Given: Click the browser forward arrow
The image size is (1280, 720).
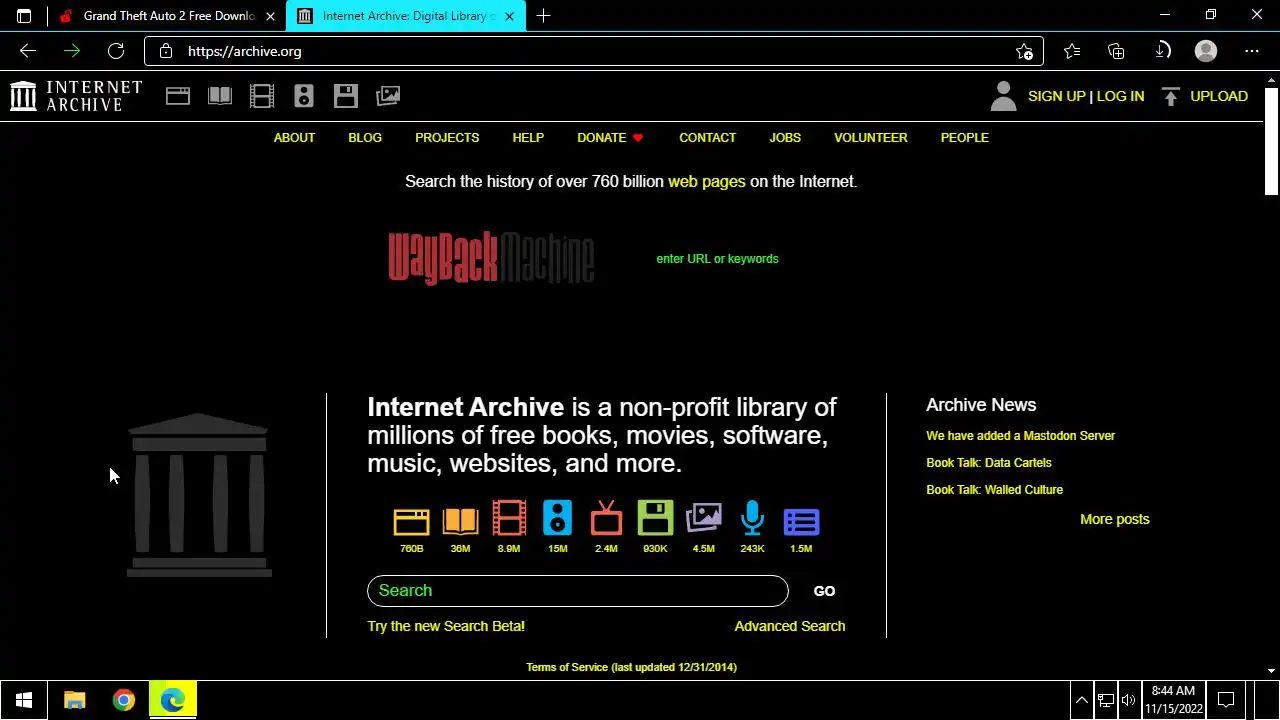Looking at the screenshot, I should coord(72,51).
